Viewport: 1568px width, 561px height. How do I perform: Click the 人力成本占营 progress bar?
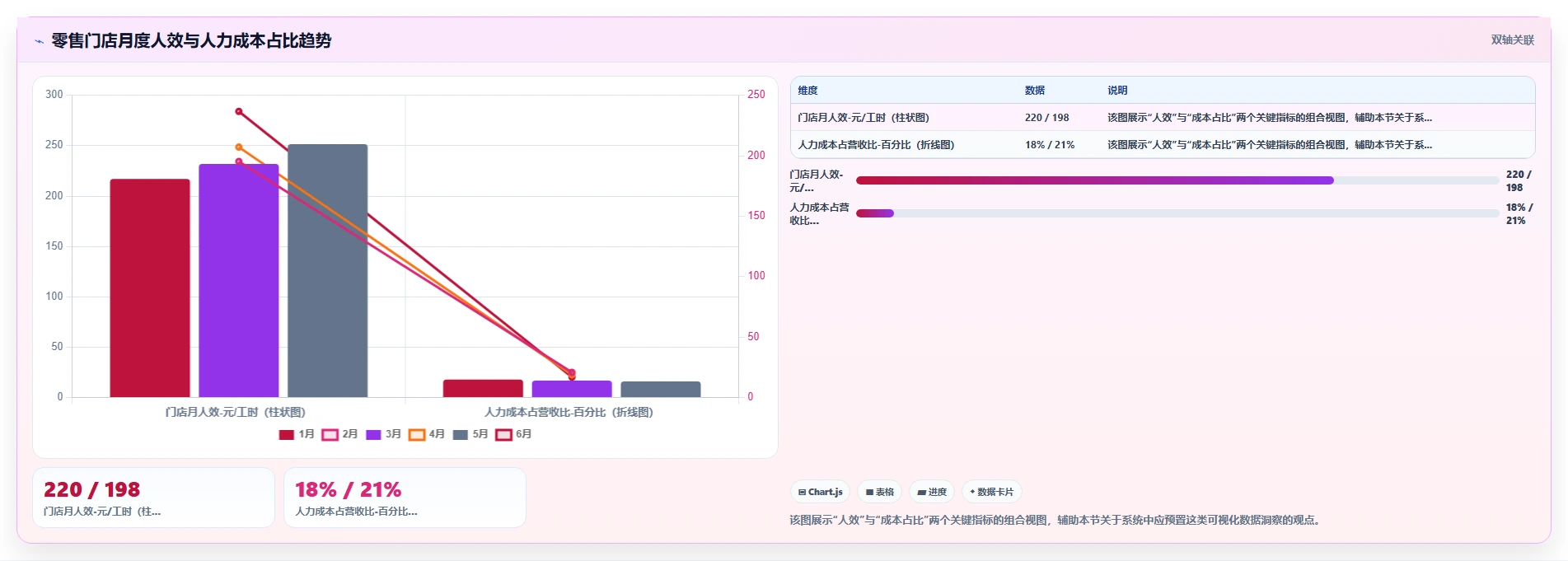pyautogui.click(x=1177, y=213)
